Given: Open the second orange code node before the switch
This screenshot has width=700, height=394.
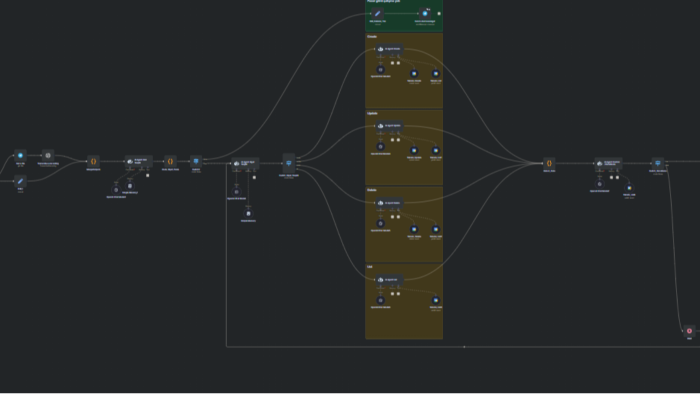Looking at the screenshot, I should 170,162.
